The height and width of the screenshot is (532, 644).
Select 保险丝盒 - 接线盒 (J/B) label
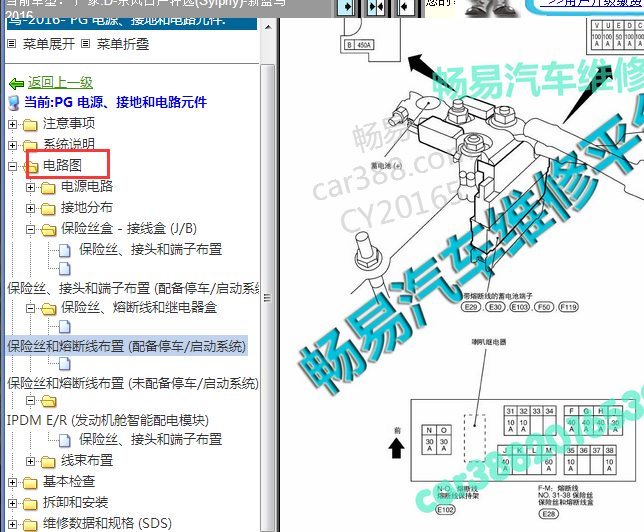click(x=129, y=228)
